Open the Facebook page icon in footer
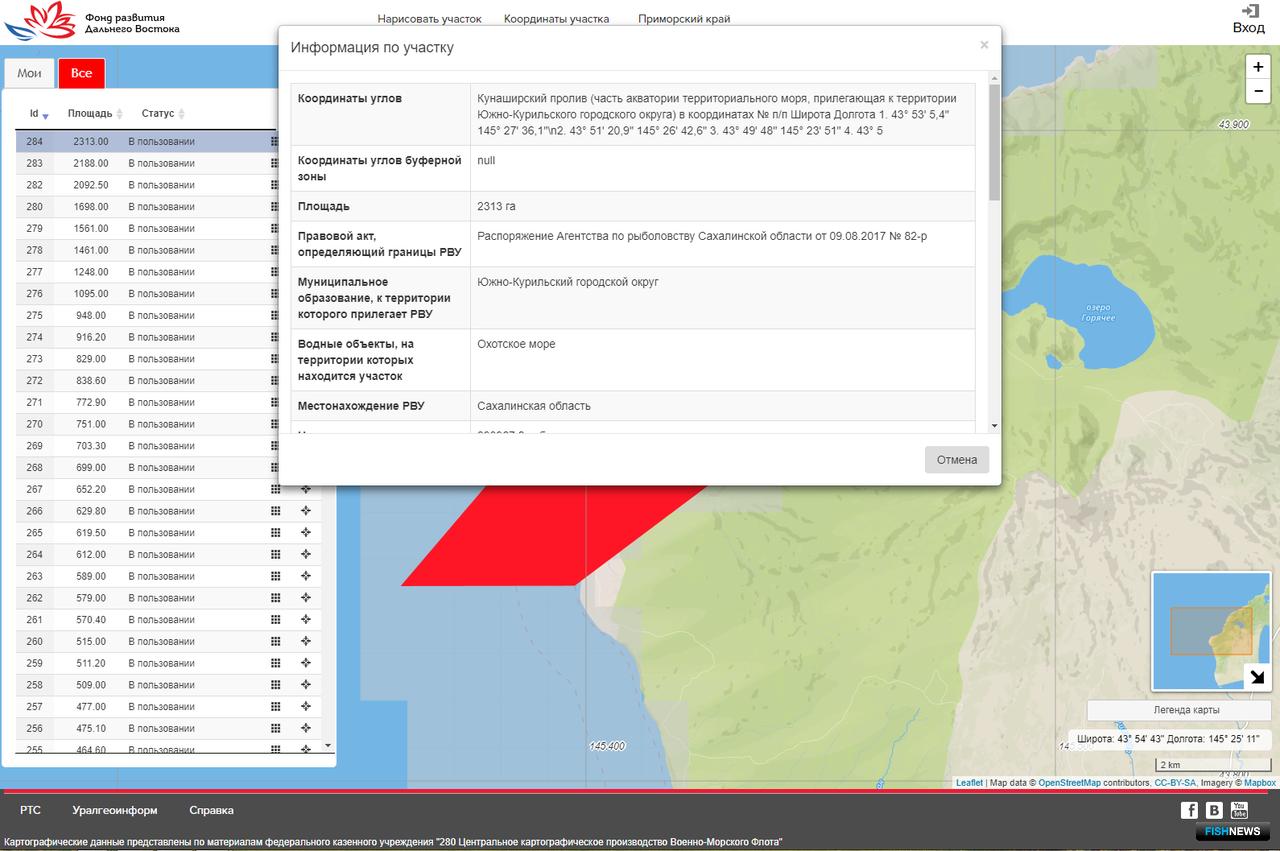The image size is (1280, 851). 1189,810
